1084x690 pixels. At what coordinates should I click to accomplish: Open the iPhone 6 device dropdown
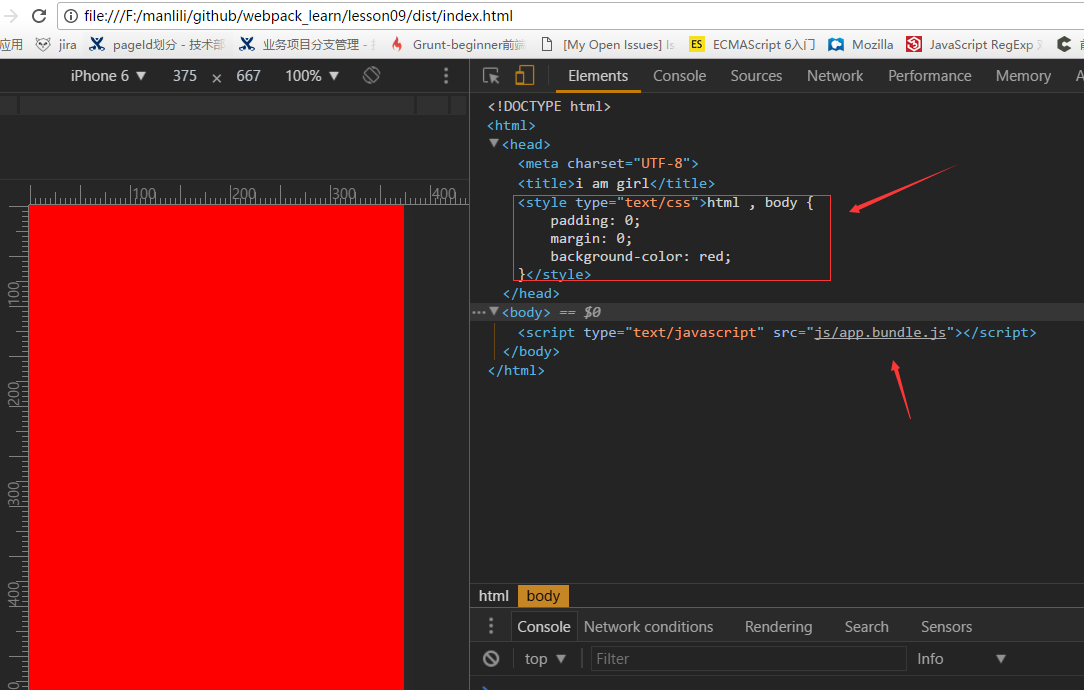click(108, 76)
